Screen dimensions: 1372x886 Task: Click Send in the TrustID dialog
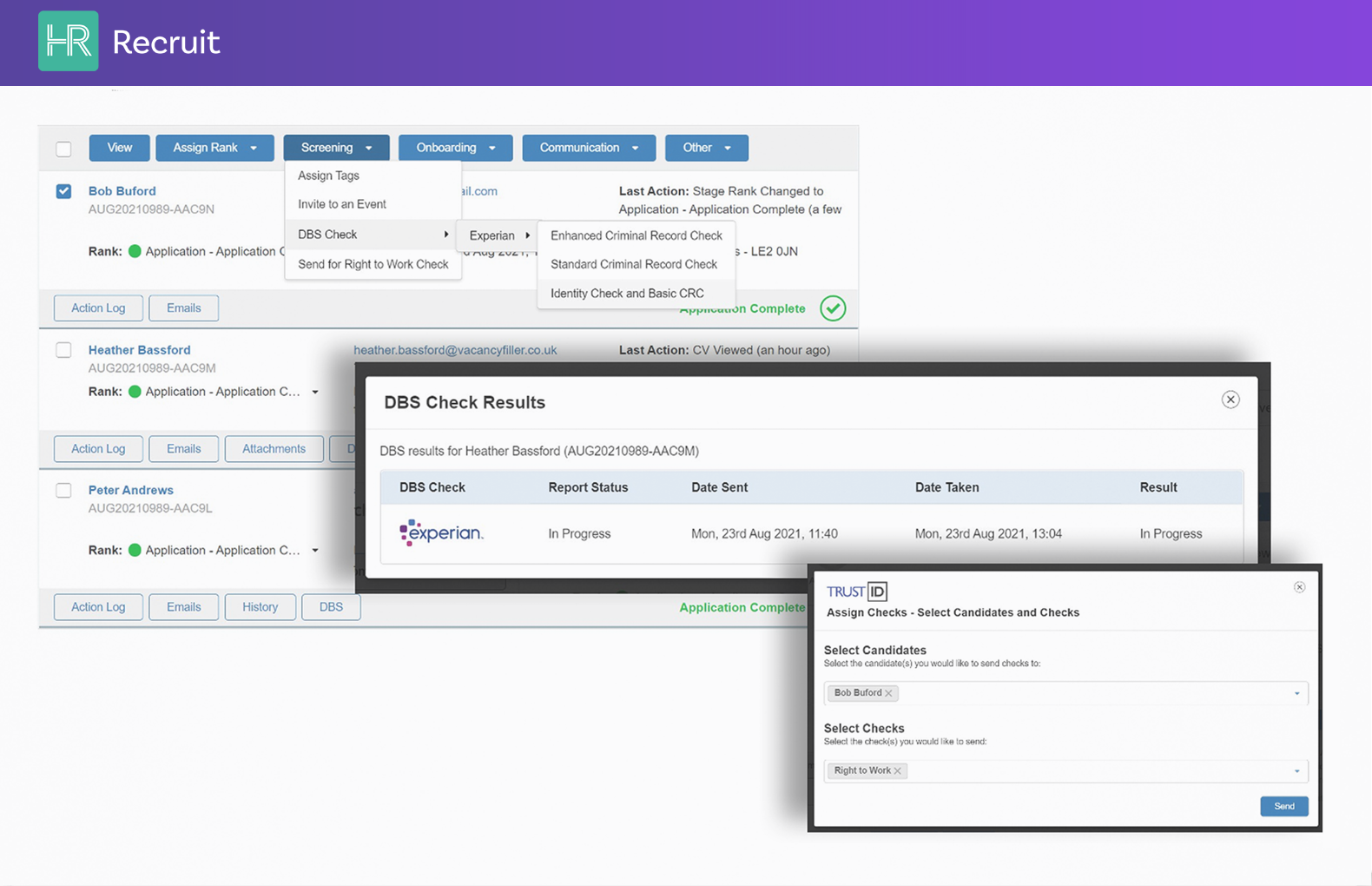pos(1284,806)
